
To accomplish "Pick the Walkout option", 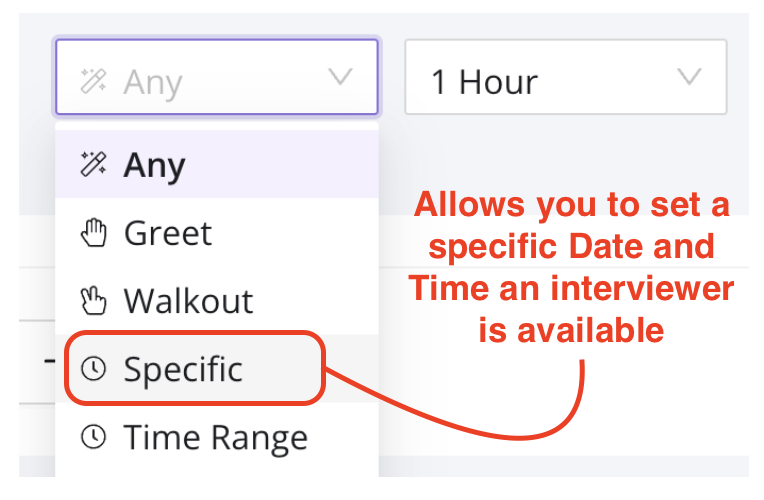I will point(188,301).
